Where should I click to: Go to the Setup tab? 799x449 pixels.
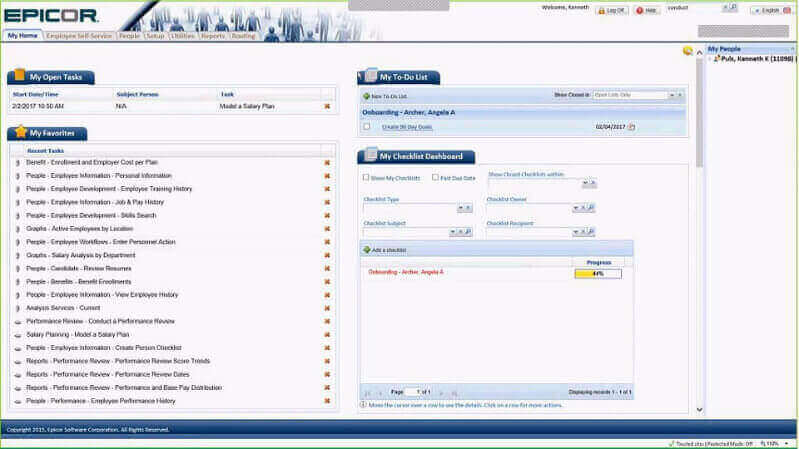point(154,36)
